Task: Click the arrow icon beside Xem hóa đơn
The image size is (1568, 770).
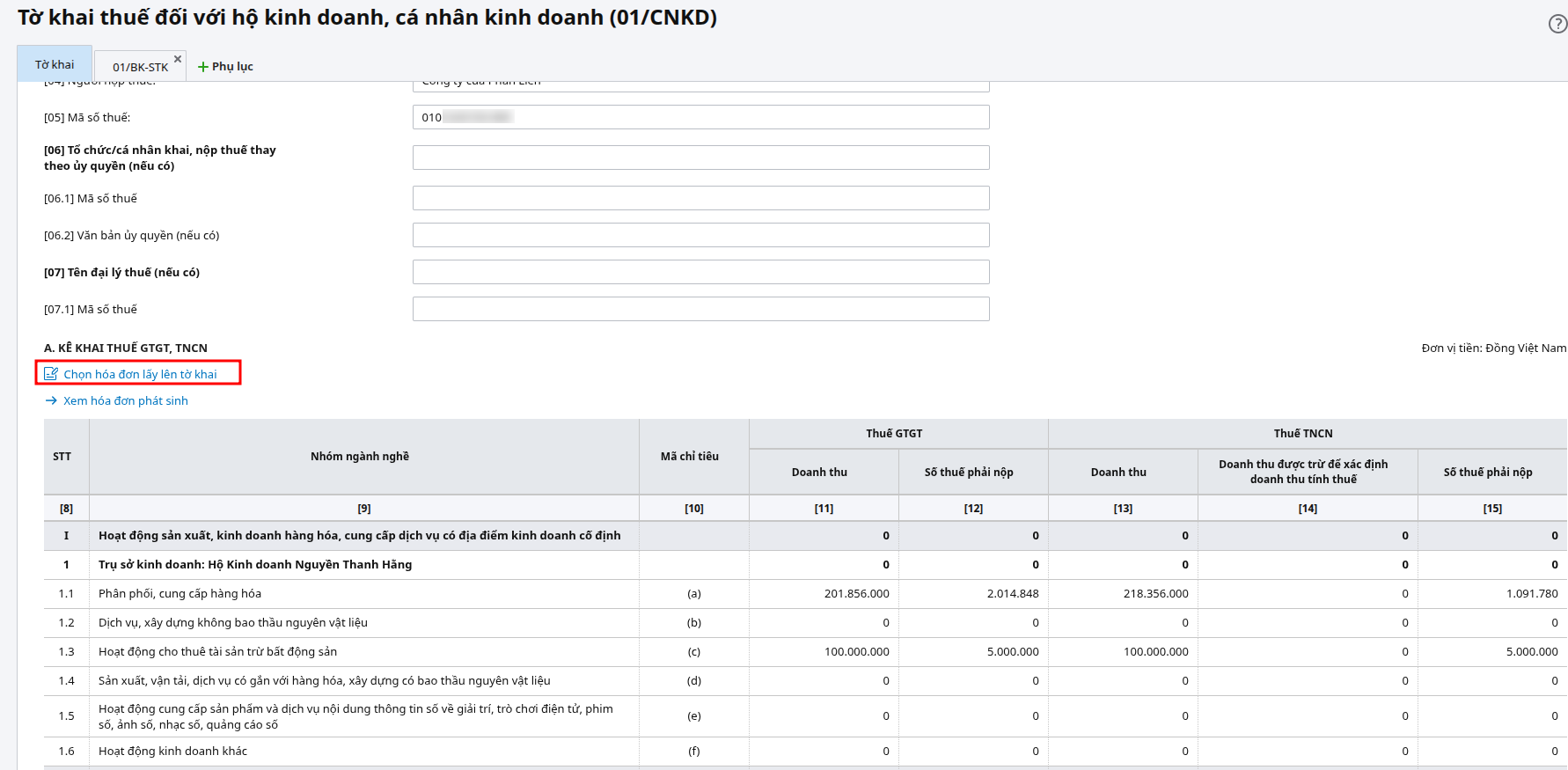Action: click(51, 400)
